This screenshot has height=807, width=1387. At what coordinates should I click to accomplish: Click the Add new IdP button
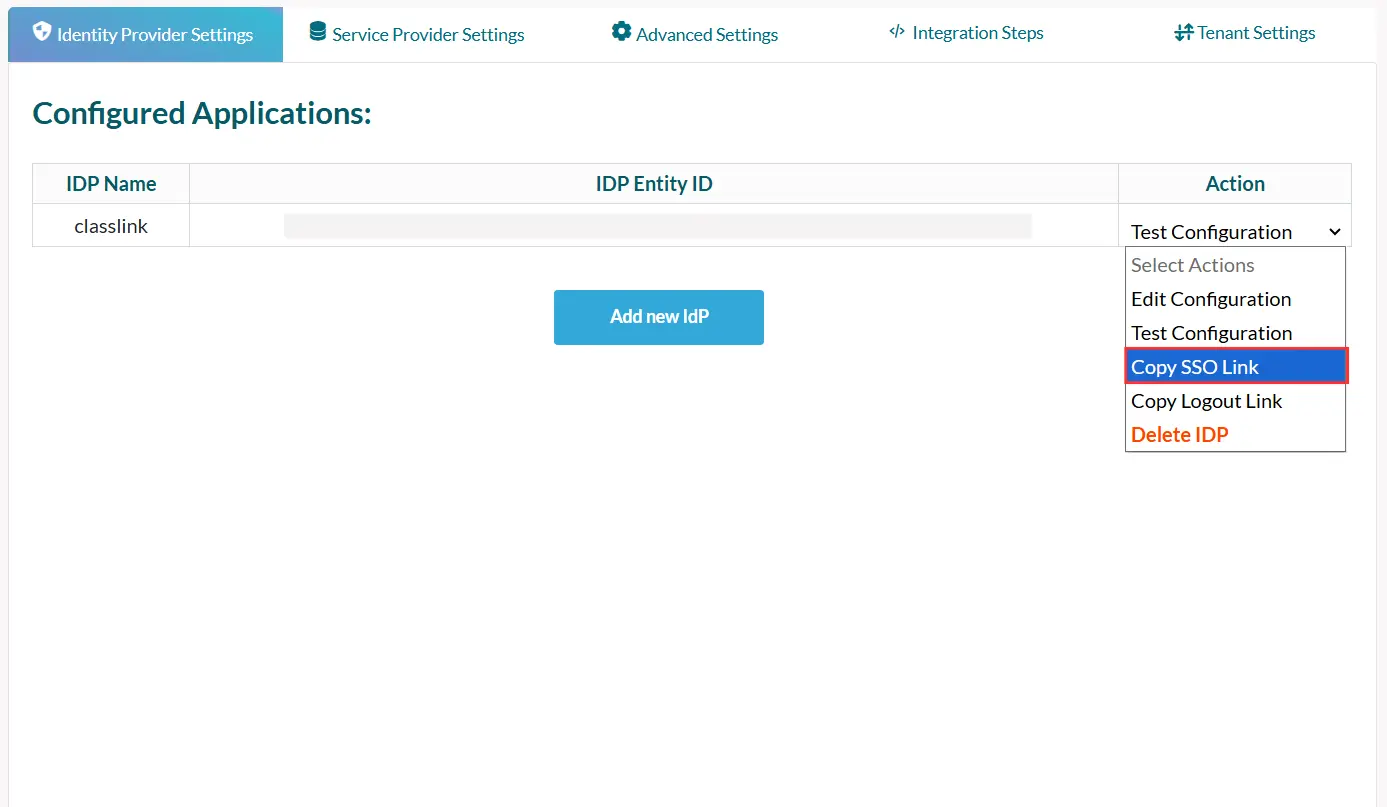[x=658, y=317]
